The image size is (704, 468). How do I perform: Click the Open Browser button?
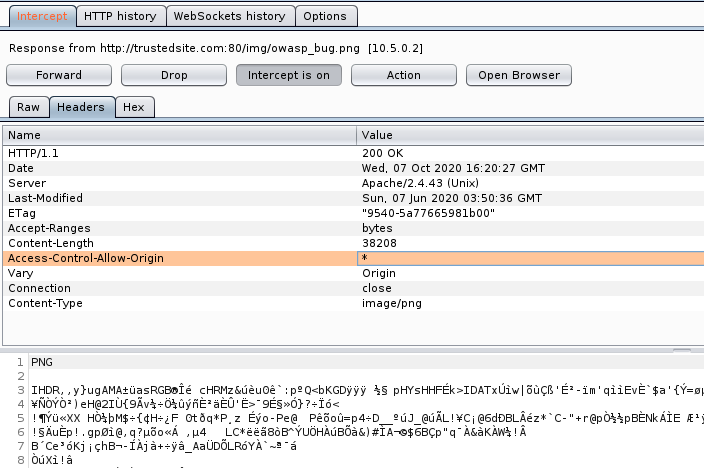[519, 75]
